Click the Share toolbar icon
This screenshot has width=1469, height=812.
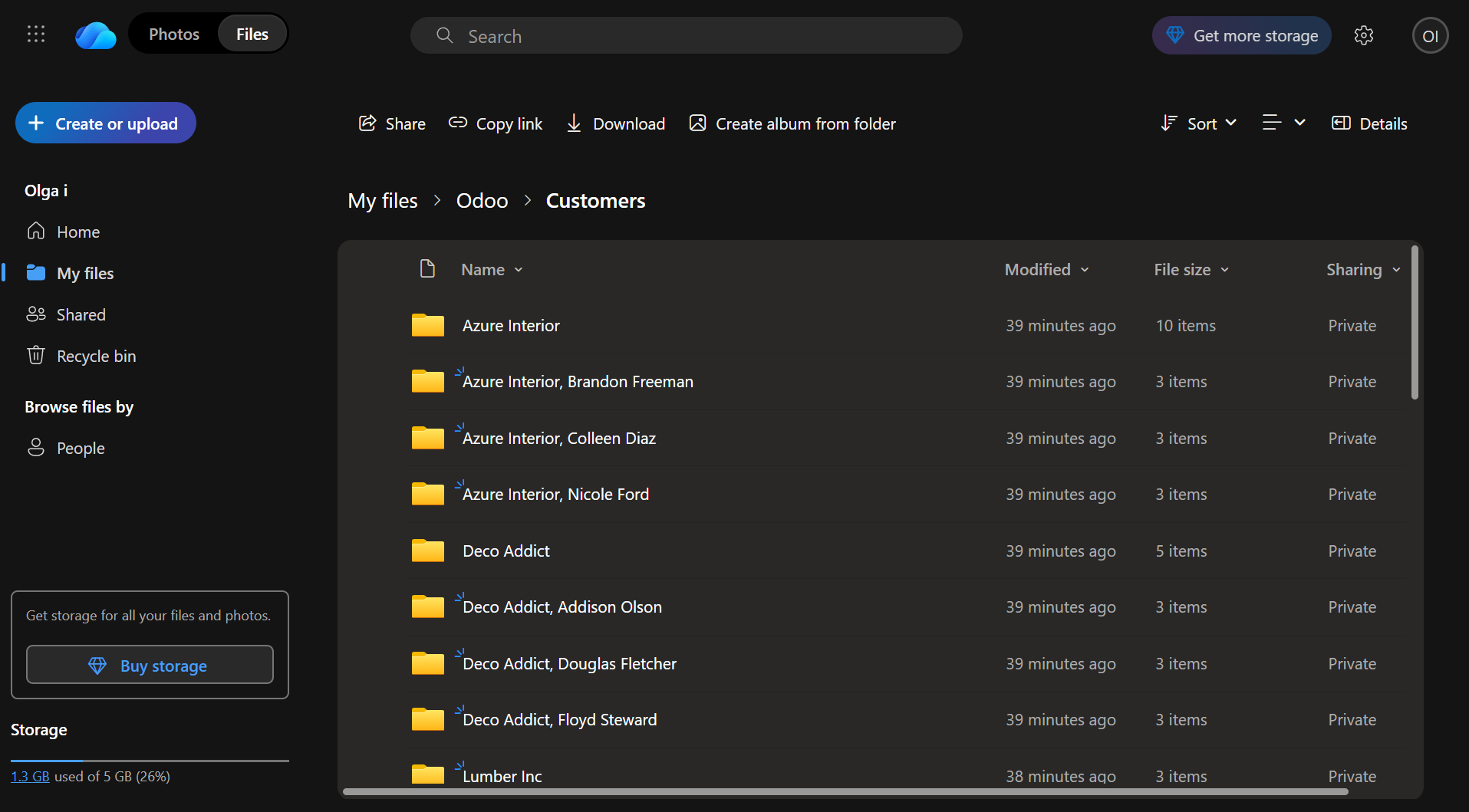[x=368, y=123]
